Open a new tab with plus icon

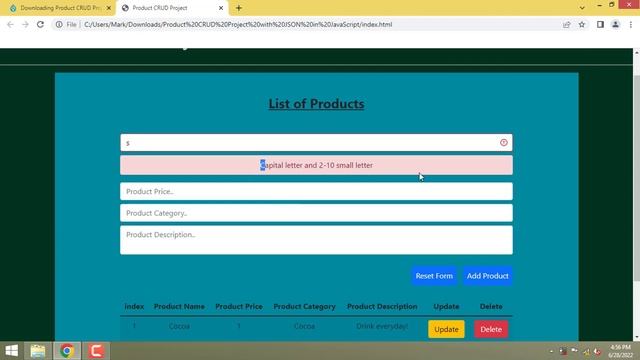click(239, 8)
